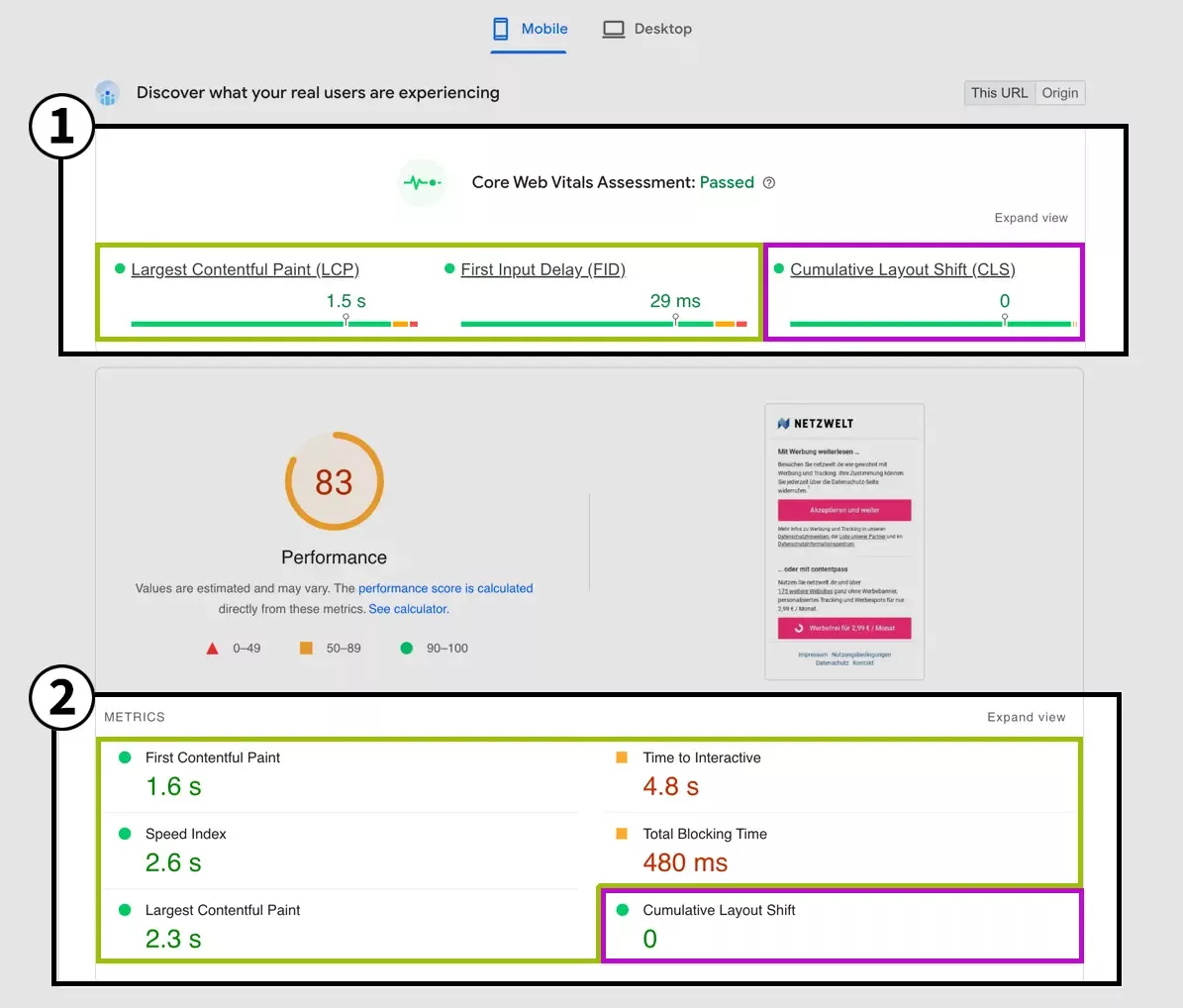The width and height of the screenshot is (1183, 1008).
Task: Expand view of the Metrics section
Action: coord(1026,717)
